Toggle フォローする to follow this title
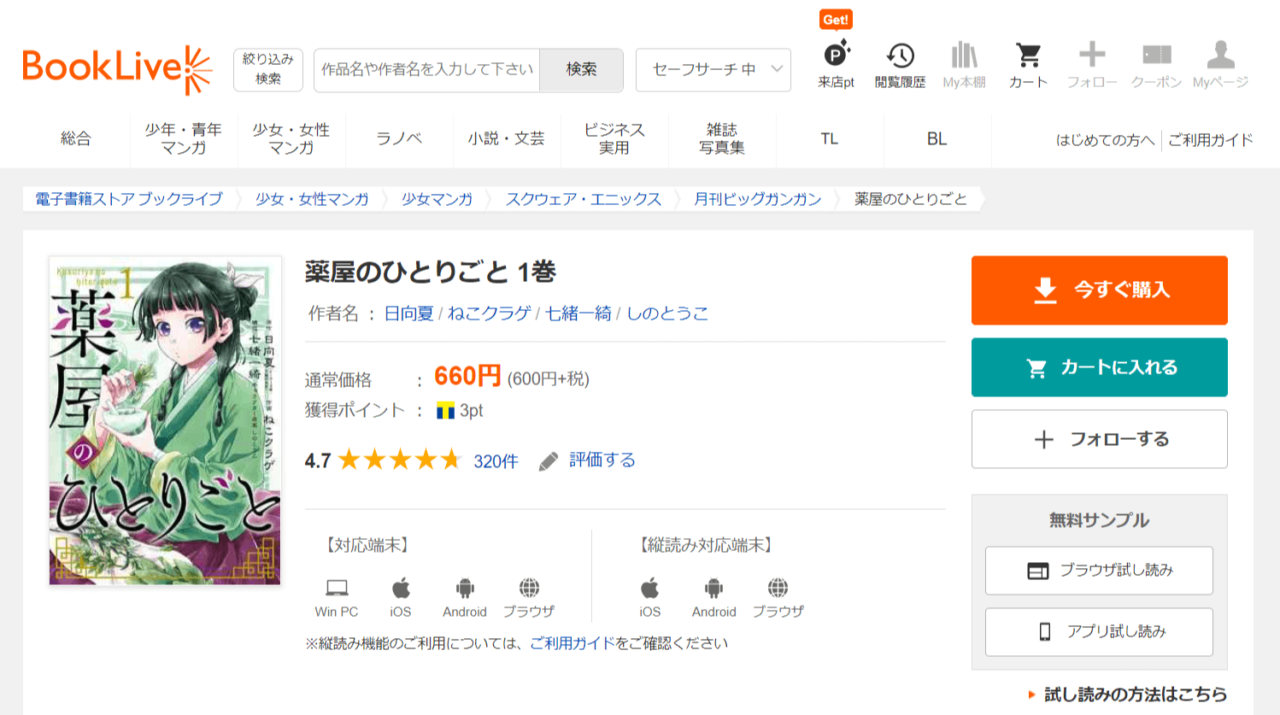 [1099, 439]
